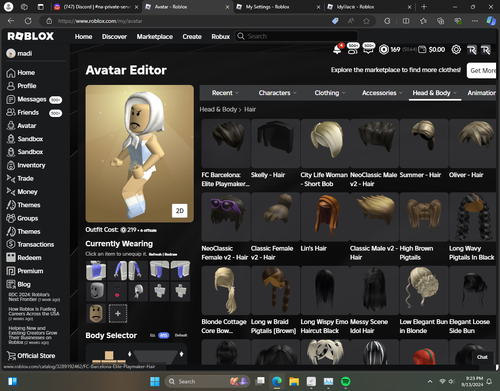Click the Get More button
This screenshot has height=391, width=500.
(482, 70)
